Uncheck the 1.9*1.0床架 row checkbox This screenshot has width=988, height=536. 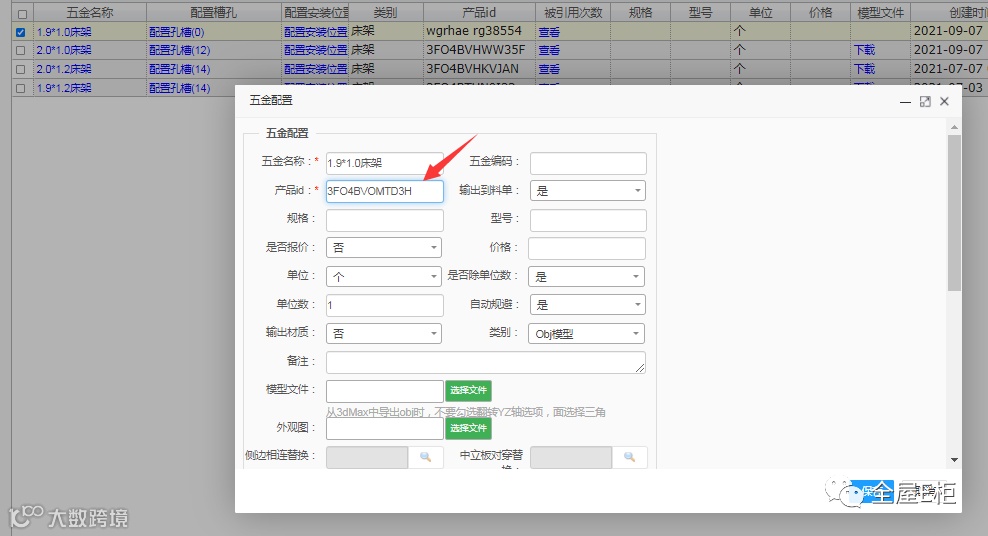pos(21,32)
